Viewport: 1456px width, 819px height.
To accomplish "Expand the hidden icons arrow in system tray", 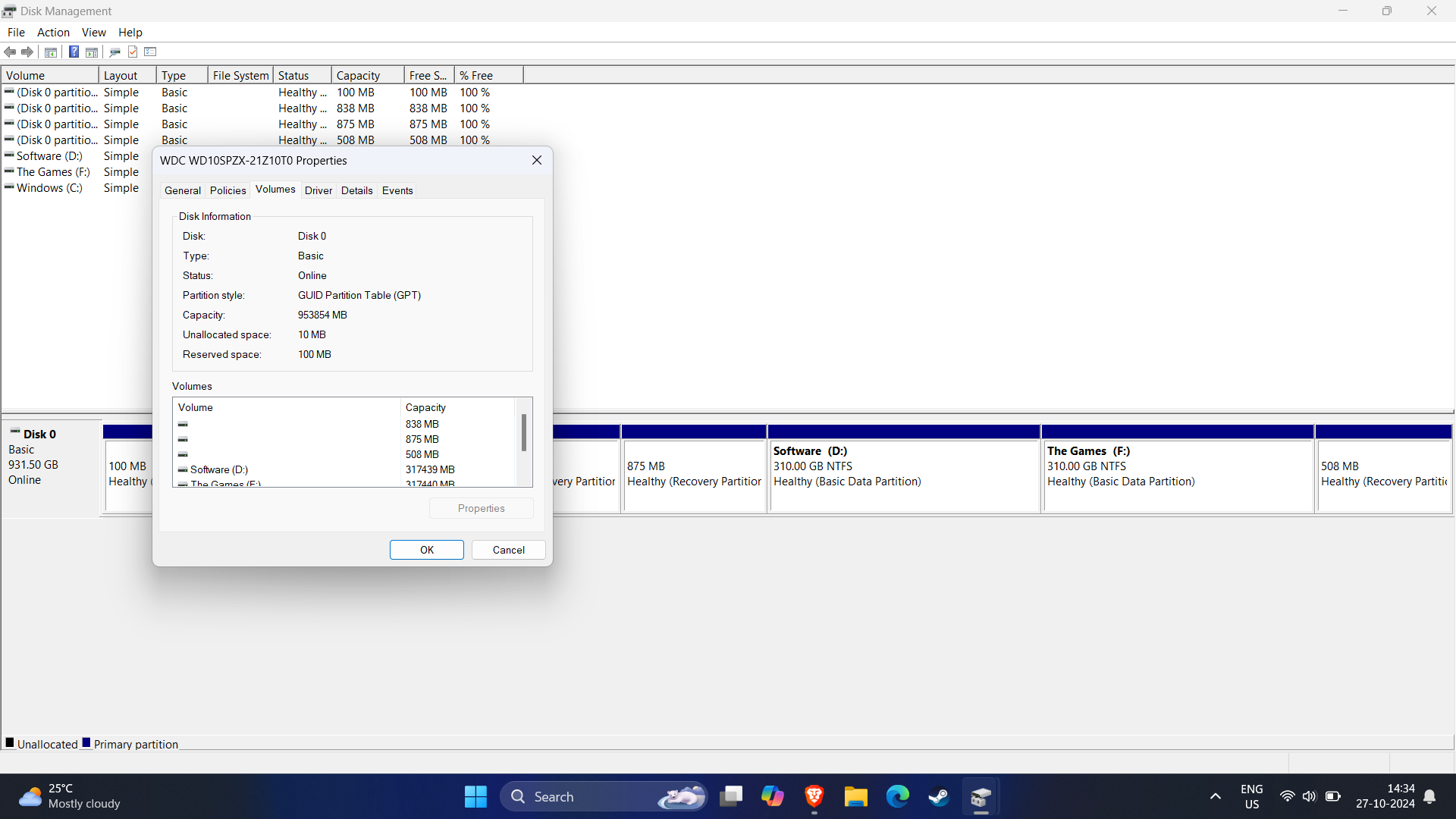I will click(x=1215, y=796).
